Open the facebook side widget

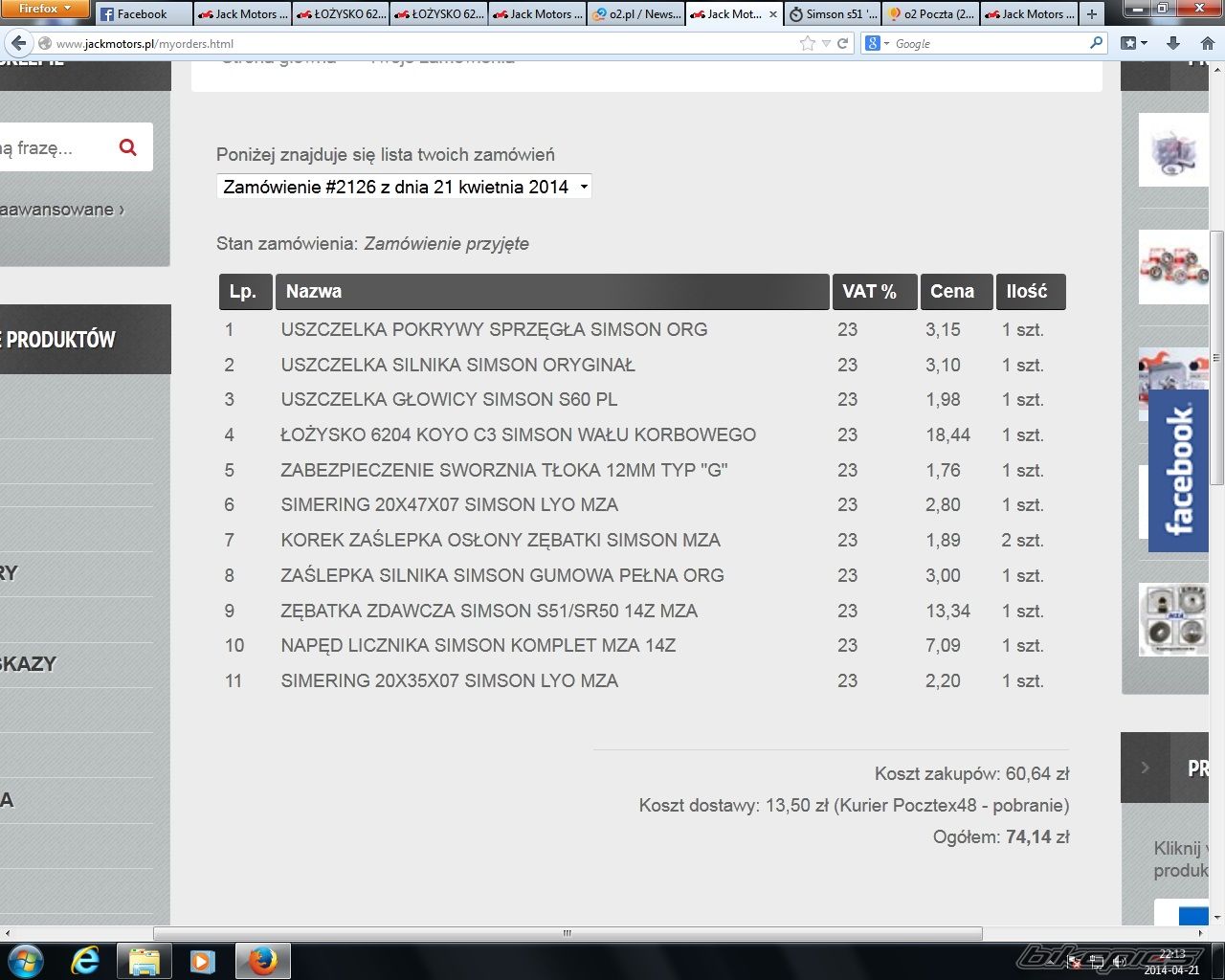tap(1178, 470)
